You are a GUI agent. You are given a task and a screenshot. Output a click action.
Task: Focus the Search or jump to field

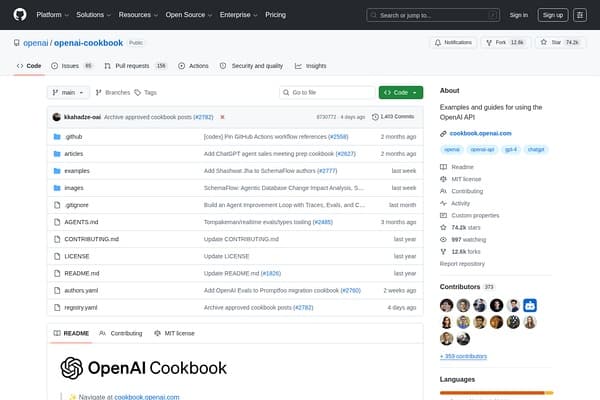click(433, 15)
